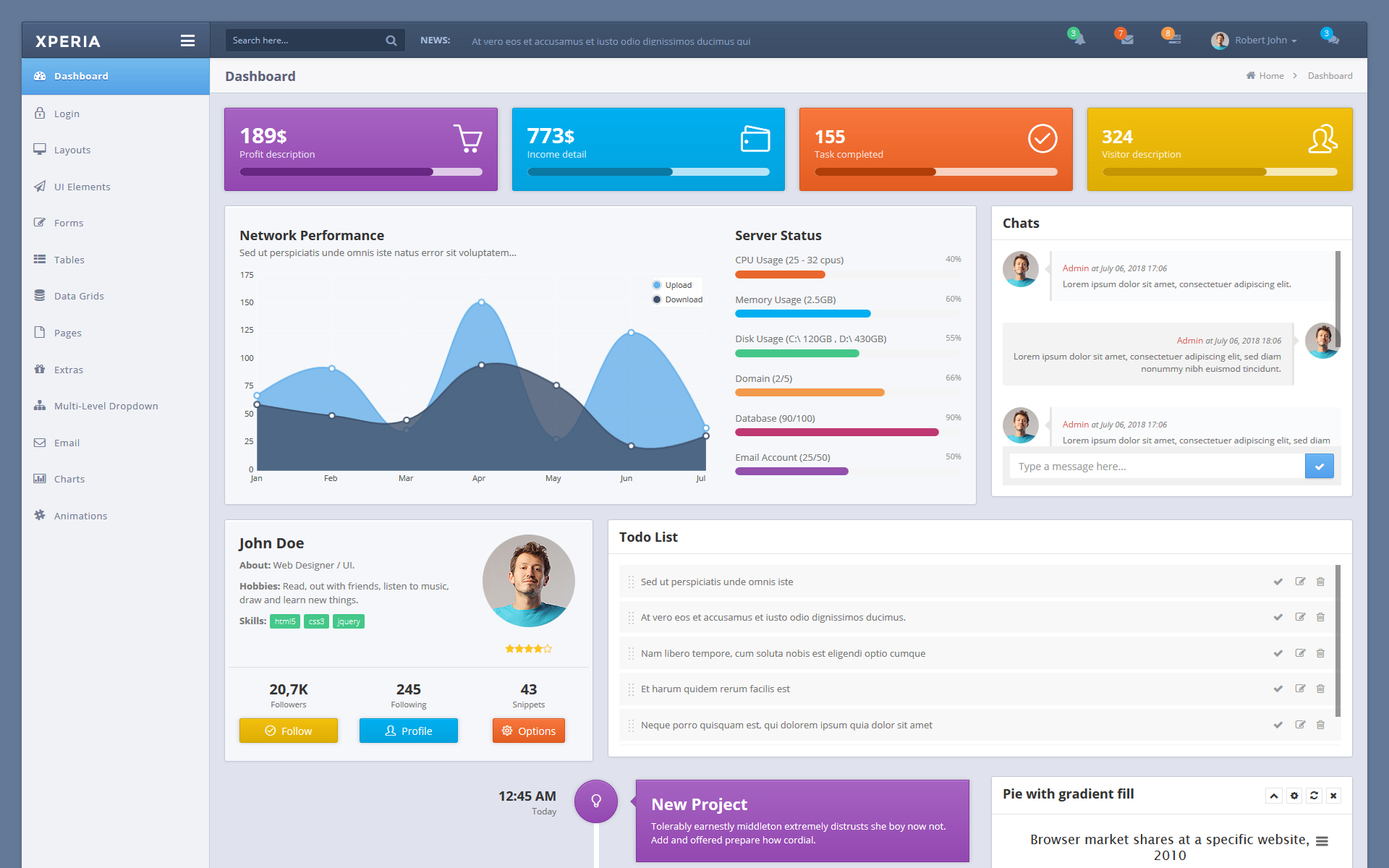Focus the 'Type a message here...' field
Viewport: 1389px width, 868px height.
point(1157,467)
